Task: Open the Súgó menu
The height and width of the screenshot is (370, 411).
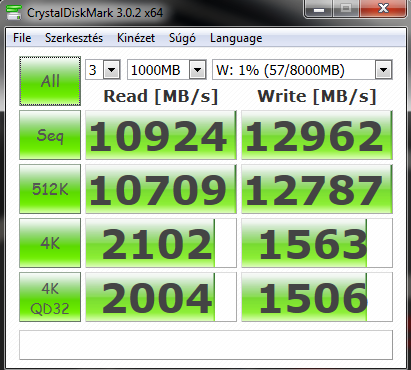Action: [182, 38]
